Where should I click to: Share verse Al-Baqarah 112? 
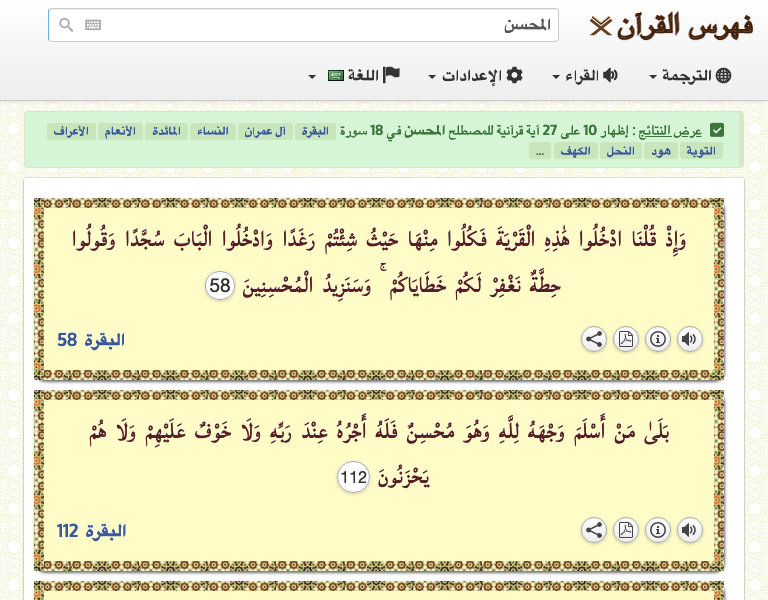[594, 530]
